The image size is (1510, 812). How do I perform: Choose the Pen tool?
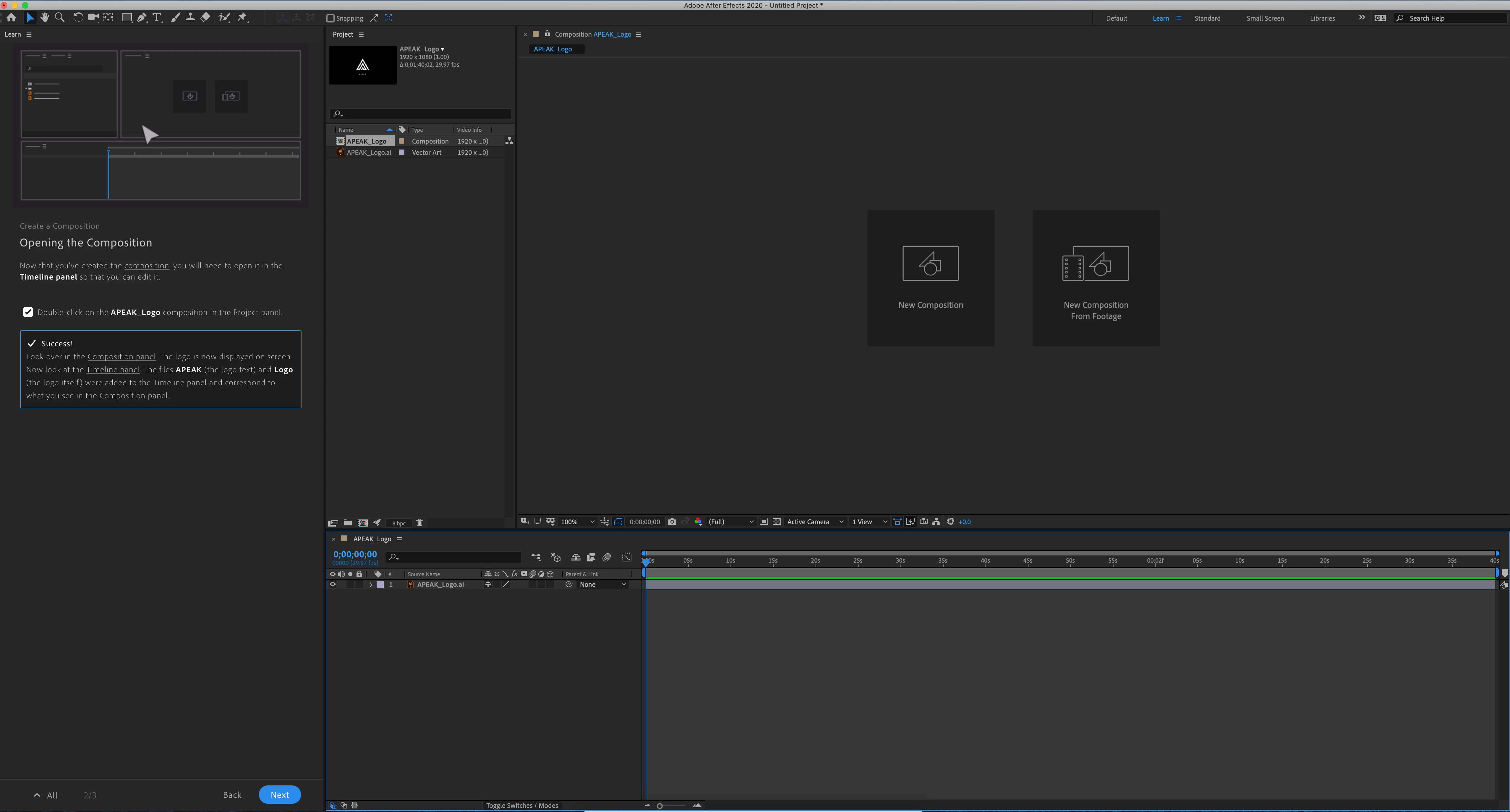click(x=142, y=17)
